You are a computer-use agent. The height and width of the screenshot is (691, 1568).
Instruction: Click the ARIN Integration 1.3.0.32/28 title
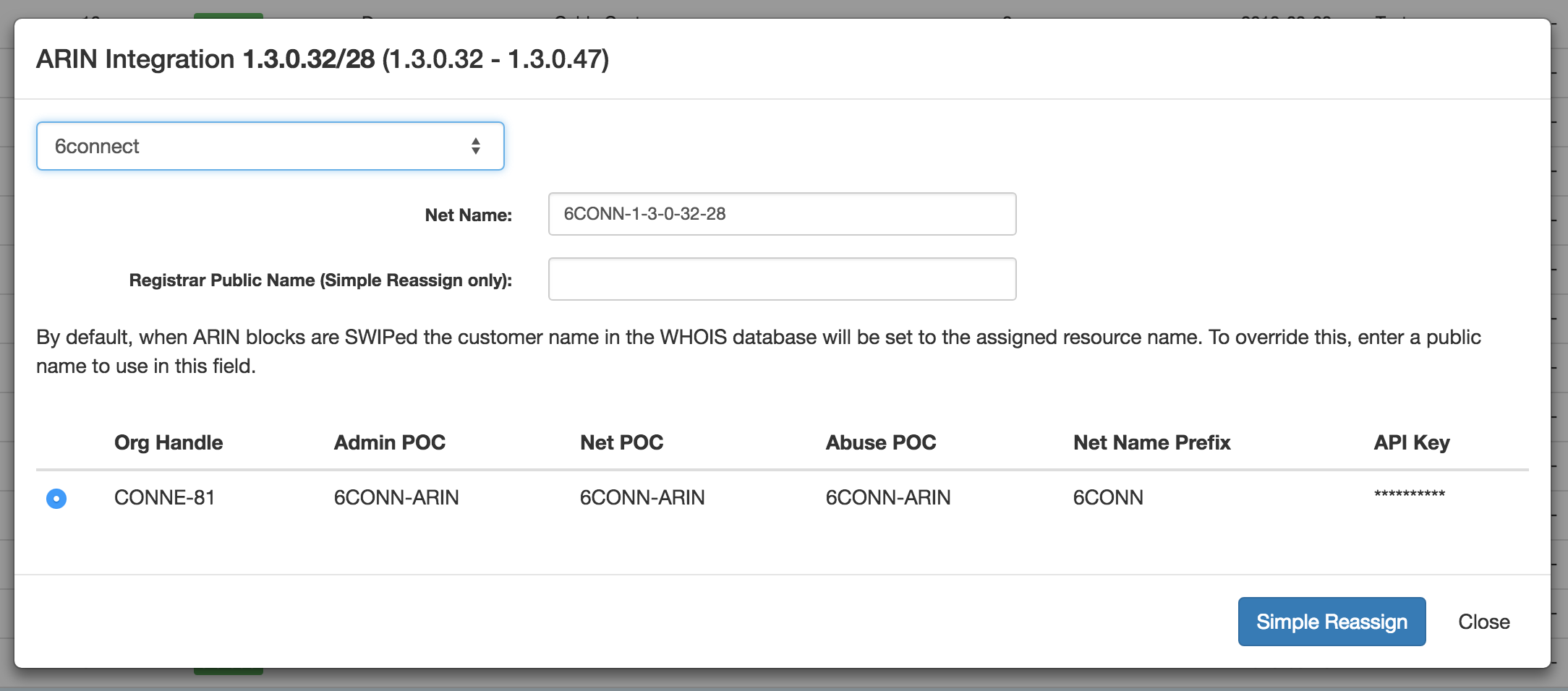(x=323, y=59)
